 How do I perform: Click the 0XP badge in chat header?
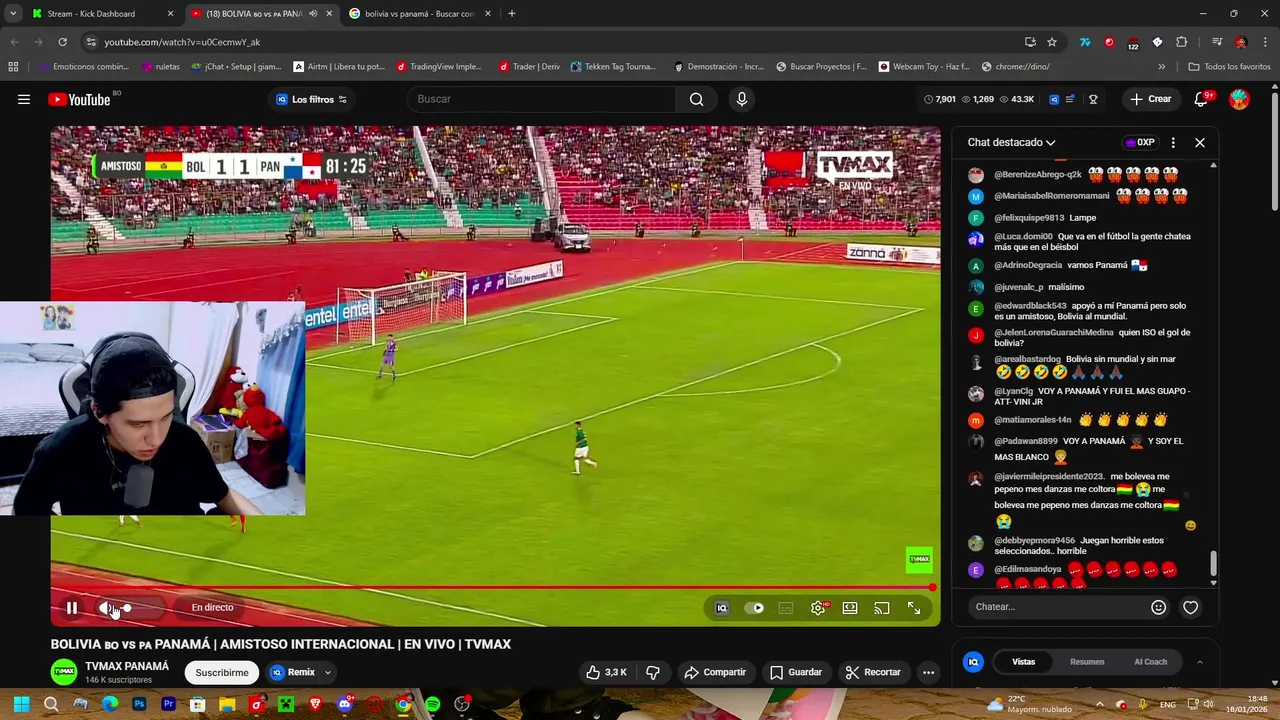(x=1139, y=142)
